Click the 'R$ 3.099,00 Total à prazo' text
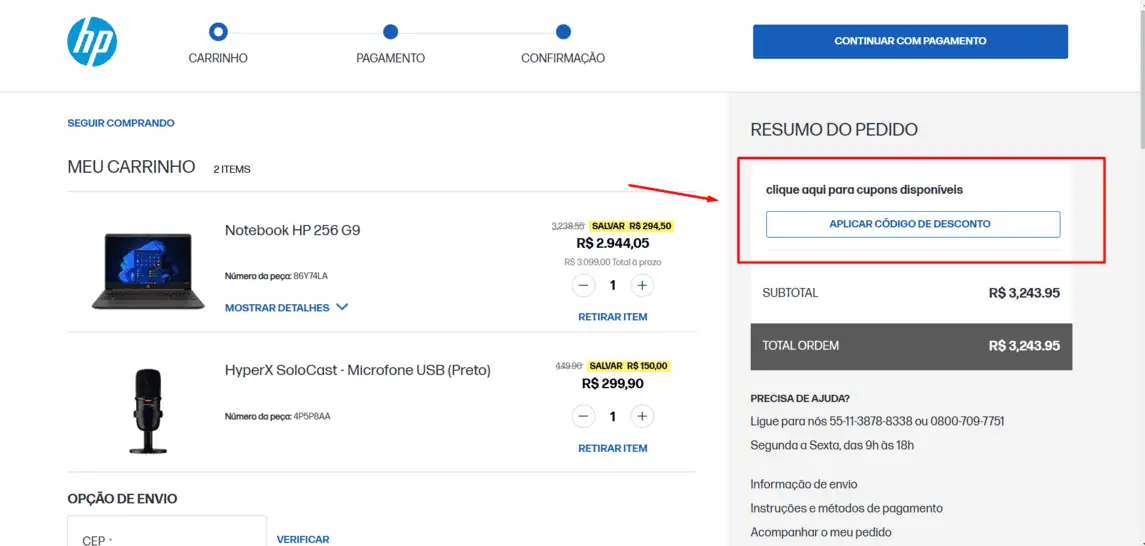Screen dimensions: 1145x546 613,261
